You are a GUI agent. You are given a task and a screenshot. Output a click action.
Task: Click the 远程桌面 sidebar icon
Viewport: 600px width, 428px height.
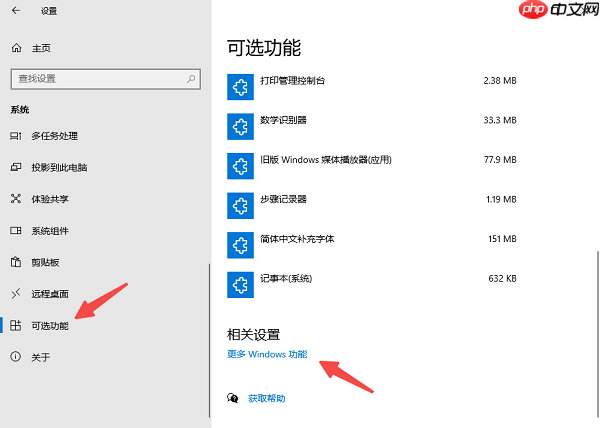point(16,294)
